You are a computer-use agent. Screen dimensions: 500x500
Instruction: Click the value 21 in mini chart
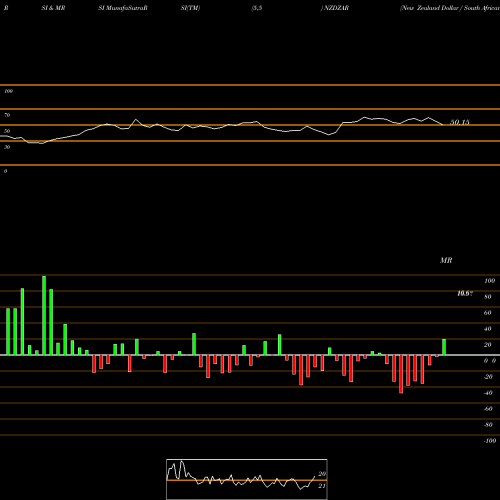322,486
